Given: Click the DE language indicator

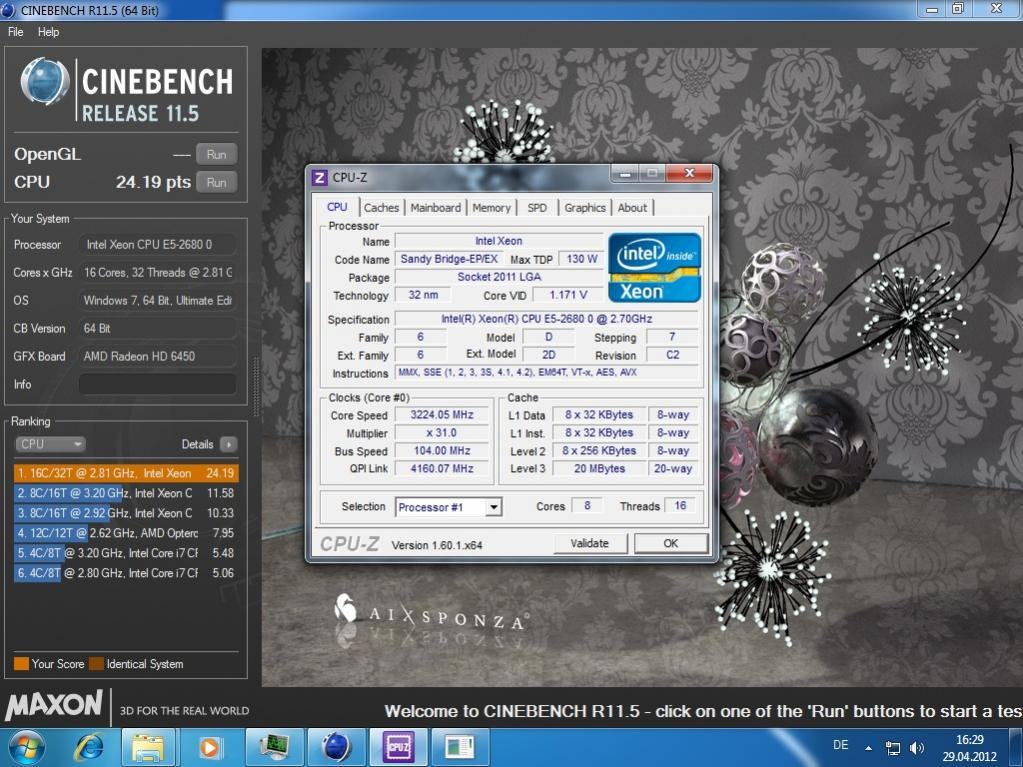Looking at the screenshot, I should click(x=841, y=745).
